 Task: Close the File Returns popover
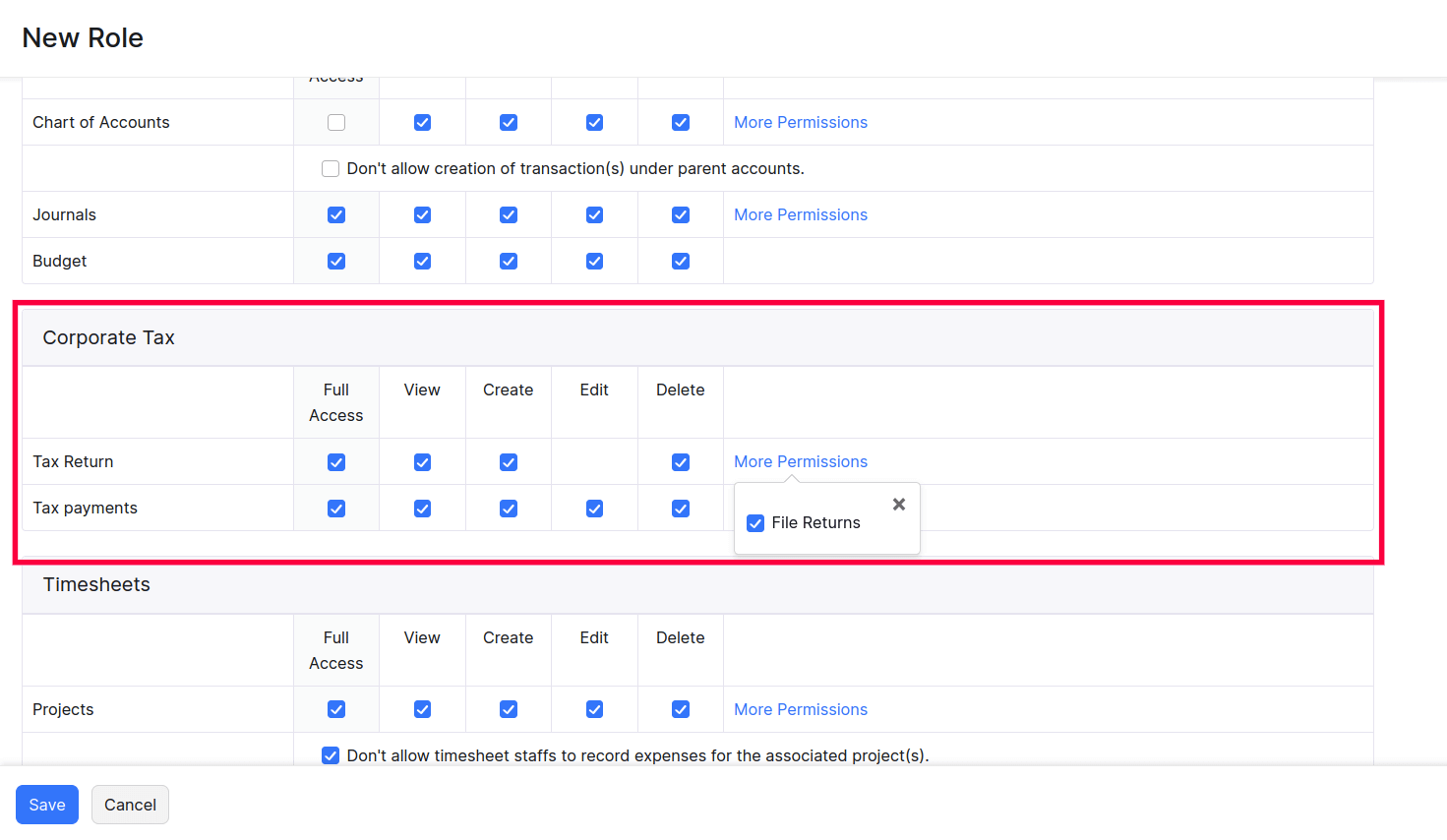click(x=898, y=504)
